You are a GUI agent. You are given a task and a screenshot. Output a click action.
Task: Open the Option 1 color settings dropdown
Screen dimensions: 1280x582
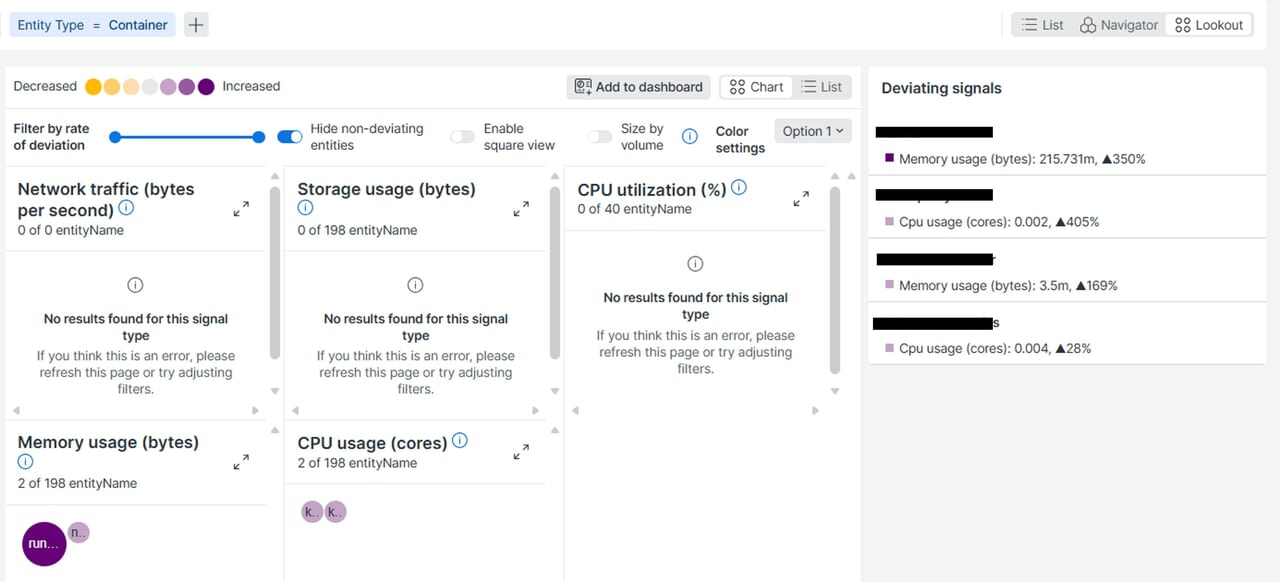click(812, 131)
